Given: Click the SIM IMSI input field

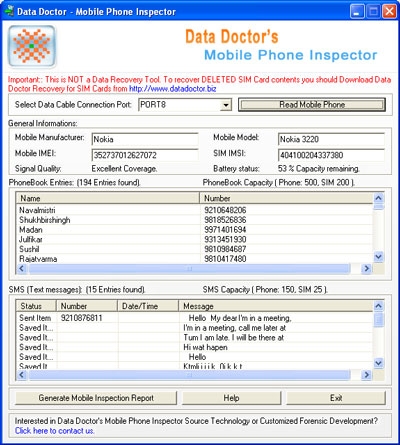Looking at the screenshot, I should 331,155.
